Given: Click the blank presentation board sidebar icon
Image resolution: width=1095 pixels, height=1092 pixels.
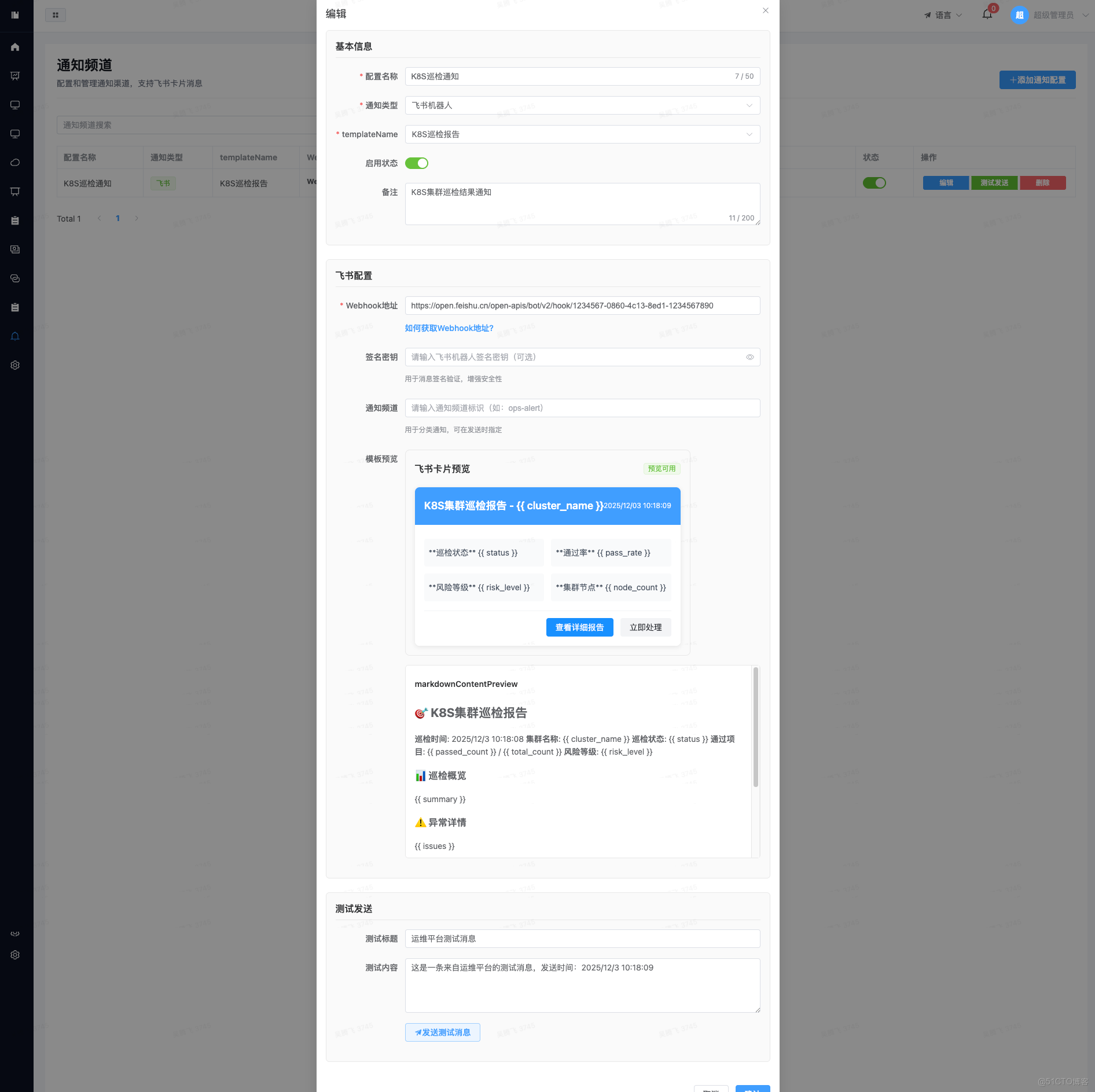Looking at the screenshot, I should pos(15,192).
